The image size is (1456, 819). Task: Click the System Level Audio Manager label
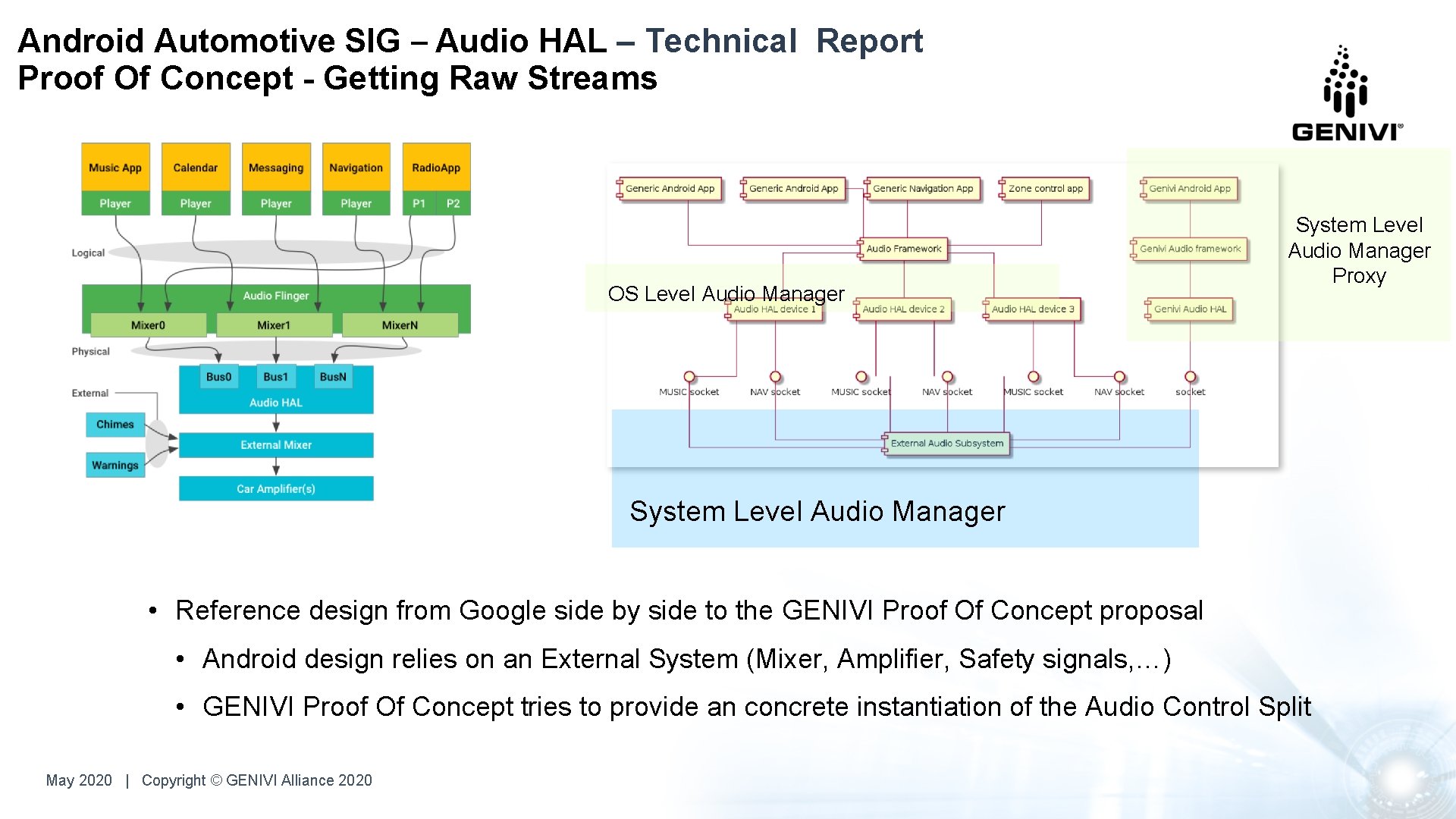(x=817, y=512)
